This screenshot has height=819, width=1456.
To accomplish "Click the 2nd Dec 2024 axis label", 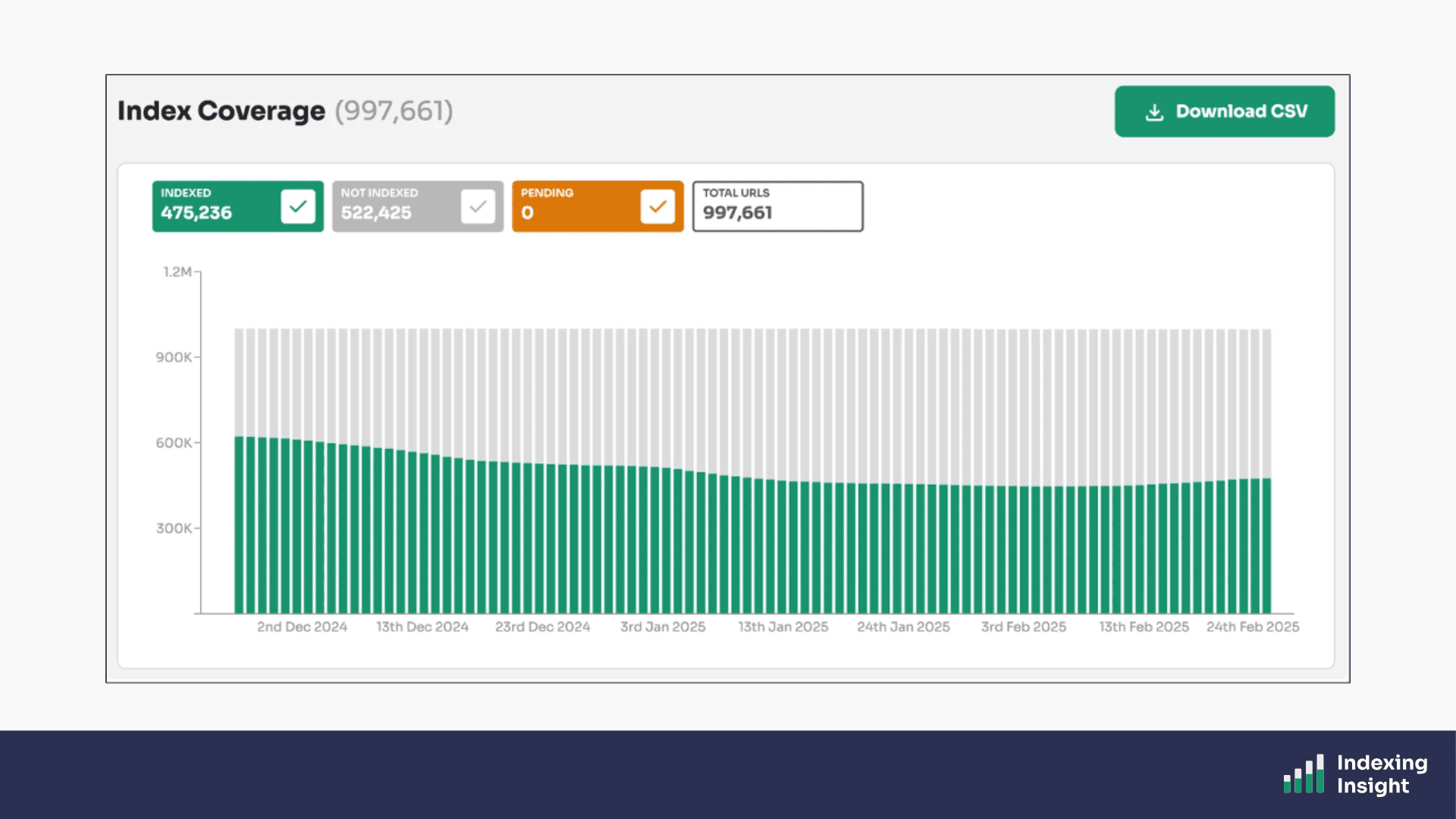I will tap(302, 627).
